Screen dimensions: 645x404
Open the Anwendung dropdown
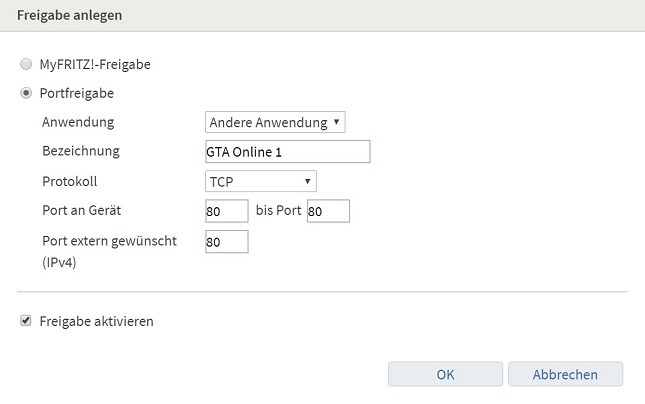[x=274, y=122]
